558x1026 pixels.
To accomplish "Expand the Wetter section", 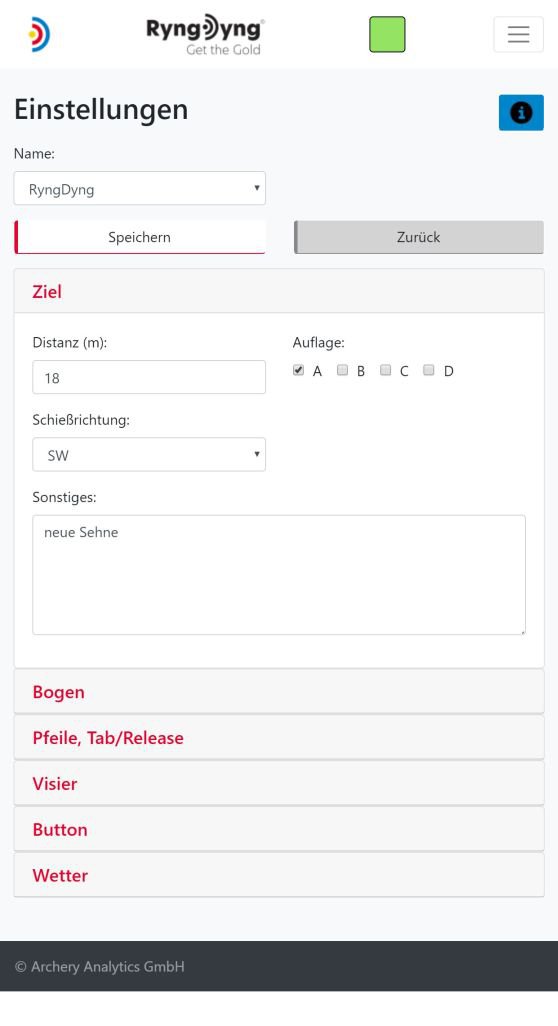I will 279,875.
